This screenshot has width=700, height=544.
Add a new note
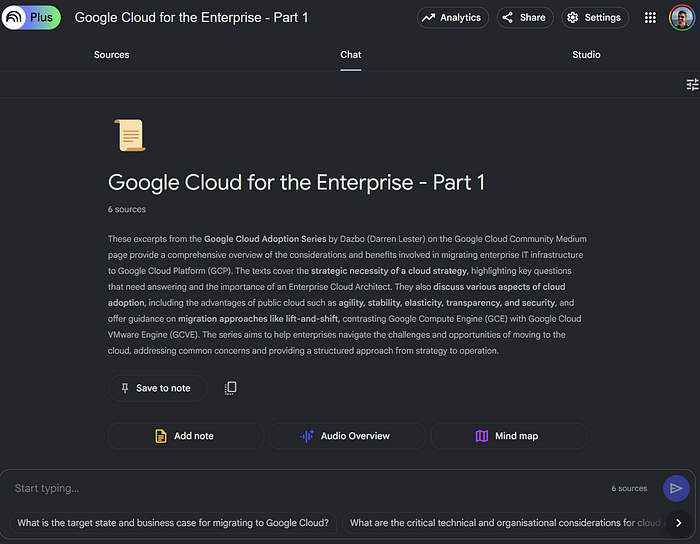(x=186, y=436)
